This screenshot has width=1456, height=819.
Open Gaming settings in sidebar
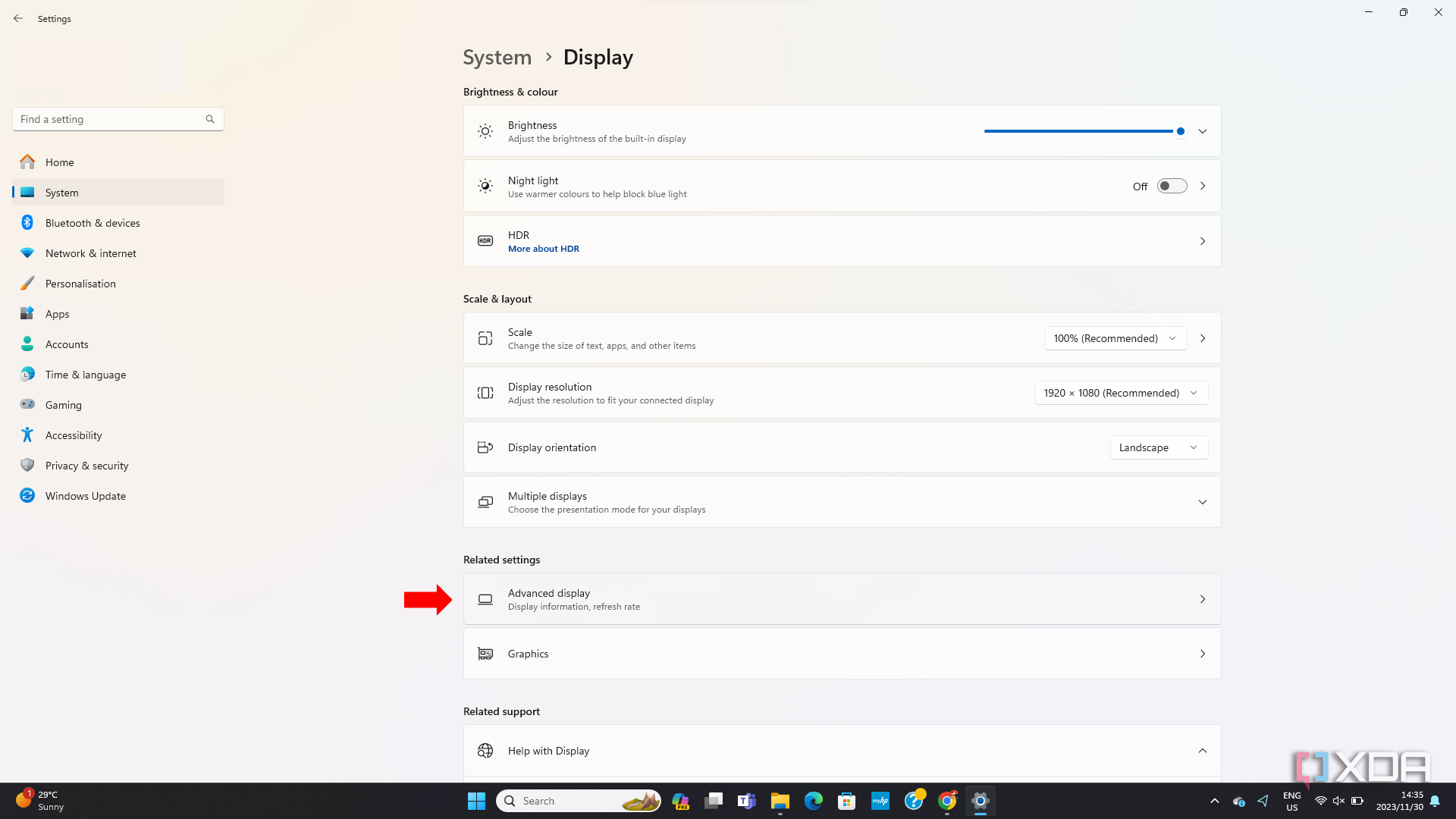[118, 405]
